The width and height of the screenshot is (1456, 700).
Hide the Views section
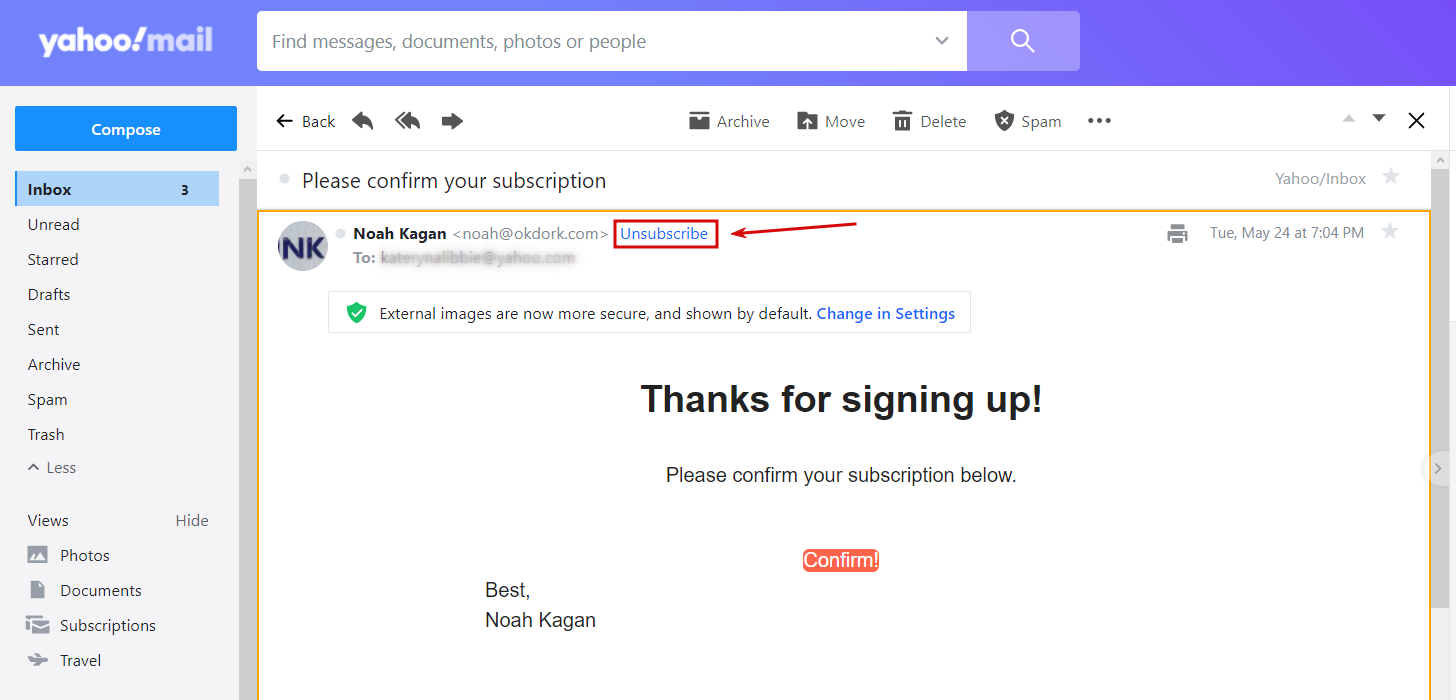192,520
